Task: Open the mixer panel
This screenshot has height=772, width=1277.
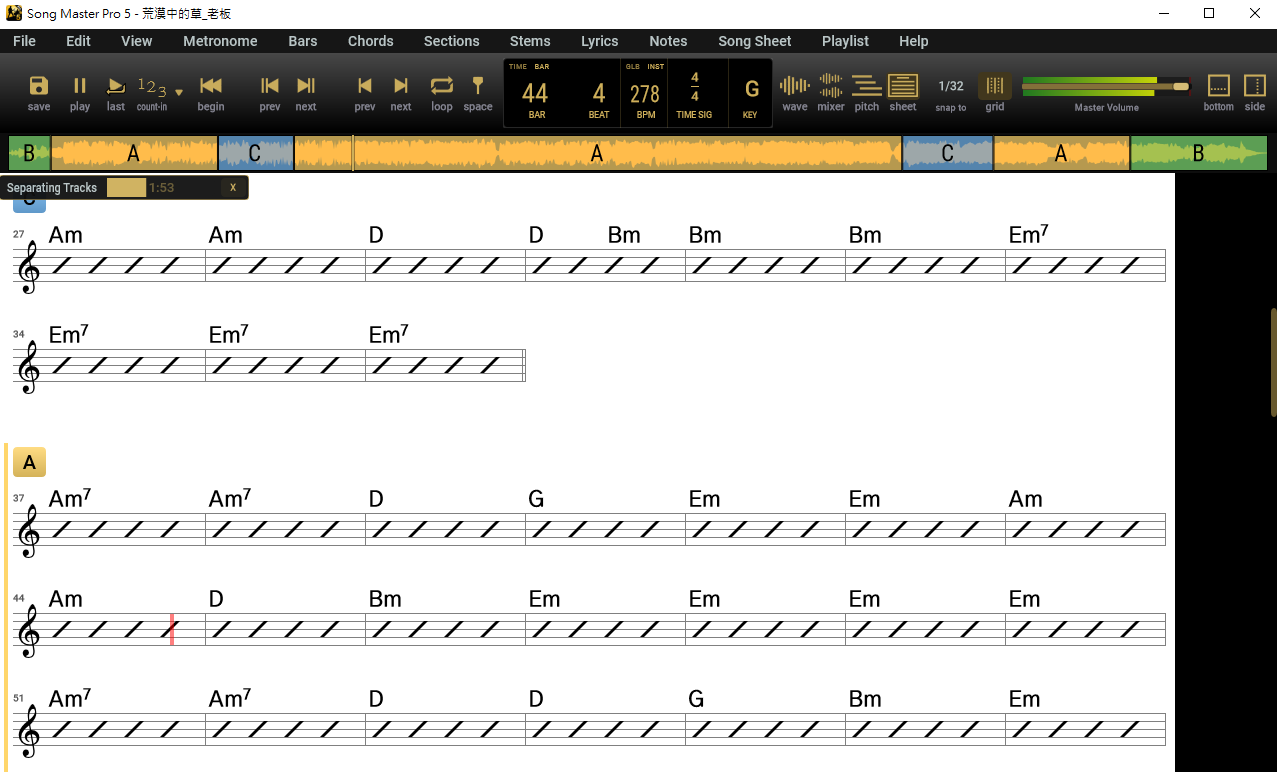Action: [831, 86]
